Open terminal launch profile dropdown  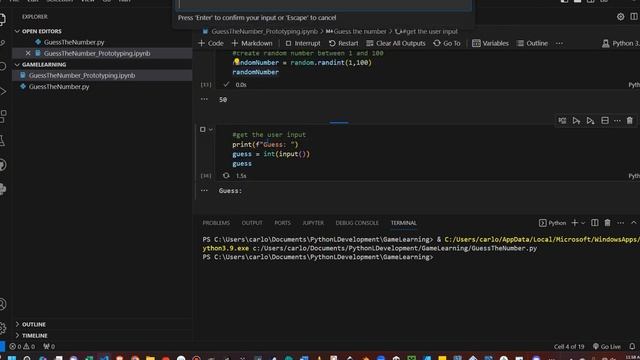583,223
